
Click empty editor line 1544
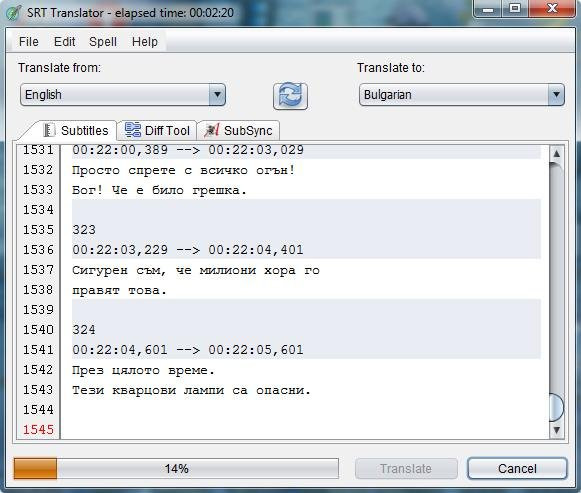coord(306,410)
